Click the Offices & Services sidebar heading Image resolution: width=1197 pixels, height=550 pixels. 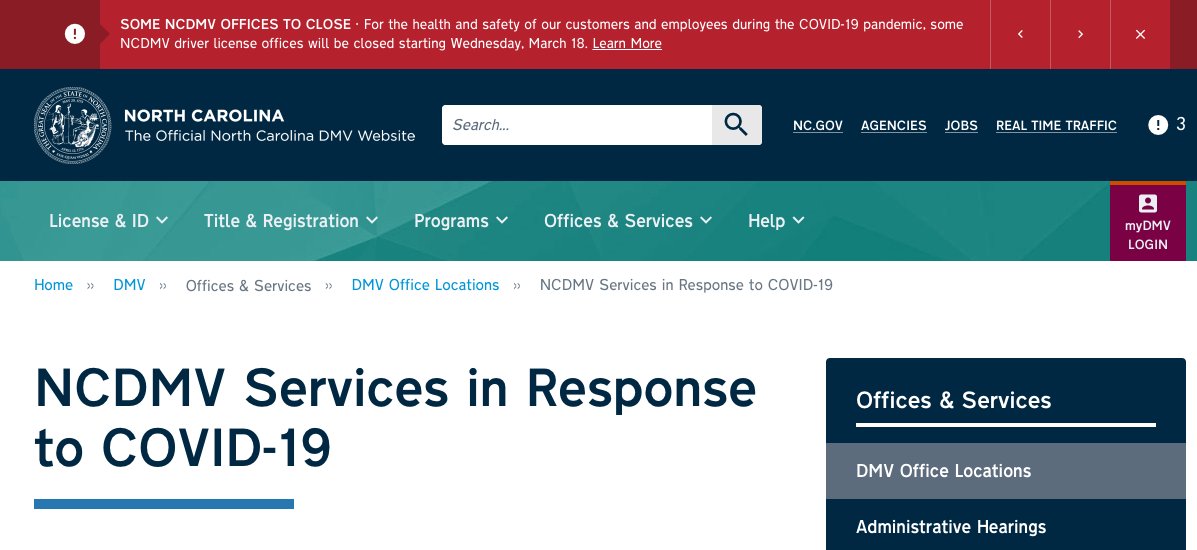coord(953,400)
